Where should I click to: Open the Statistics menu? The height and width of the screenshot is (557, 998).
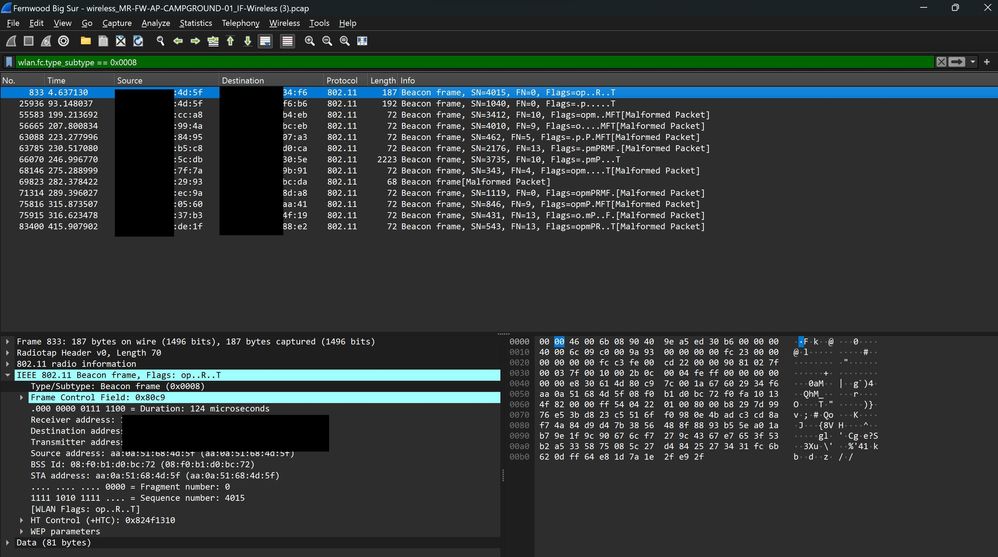point(195,23)
